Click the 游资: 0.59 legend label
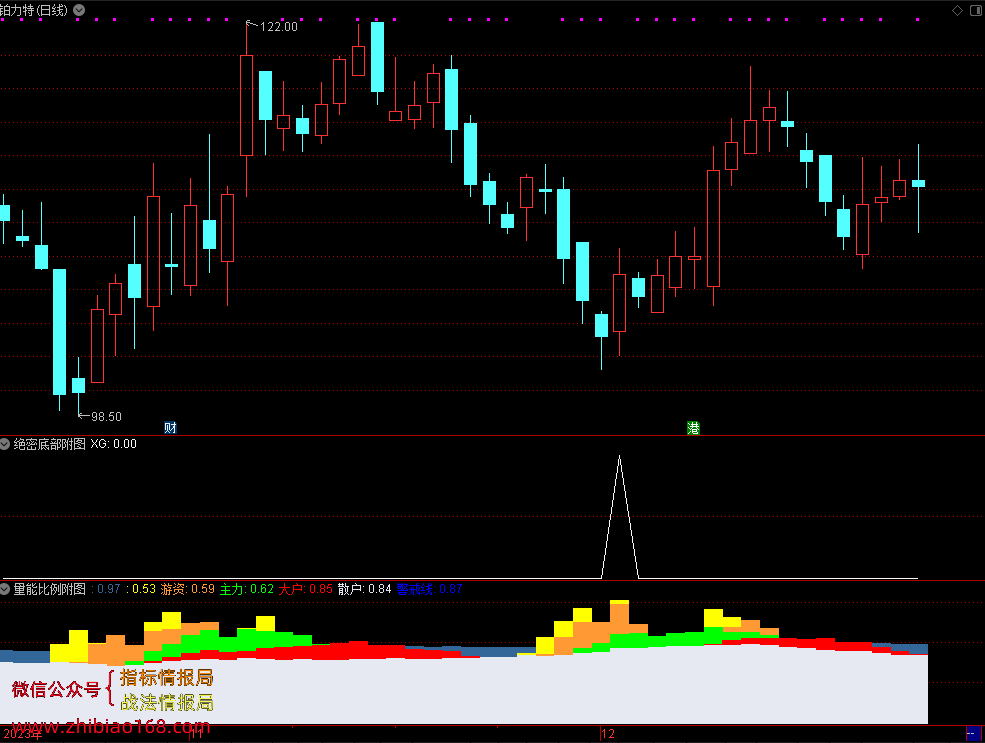The image size is (985, 743). [x=187, y=589]
